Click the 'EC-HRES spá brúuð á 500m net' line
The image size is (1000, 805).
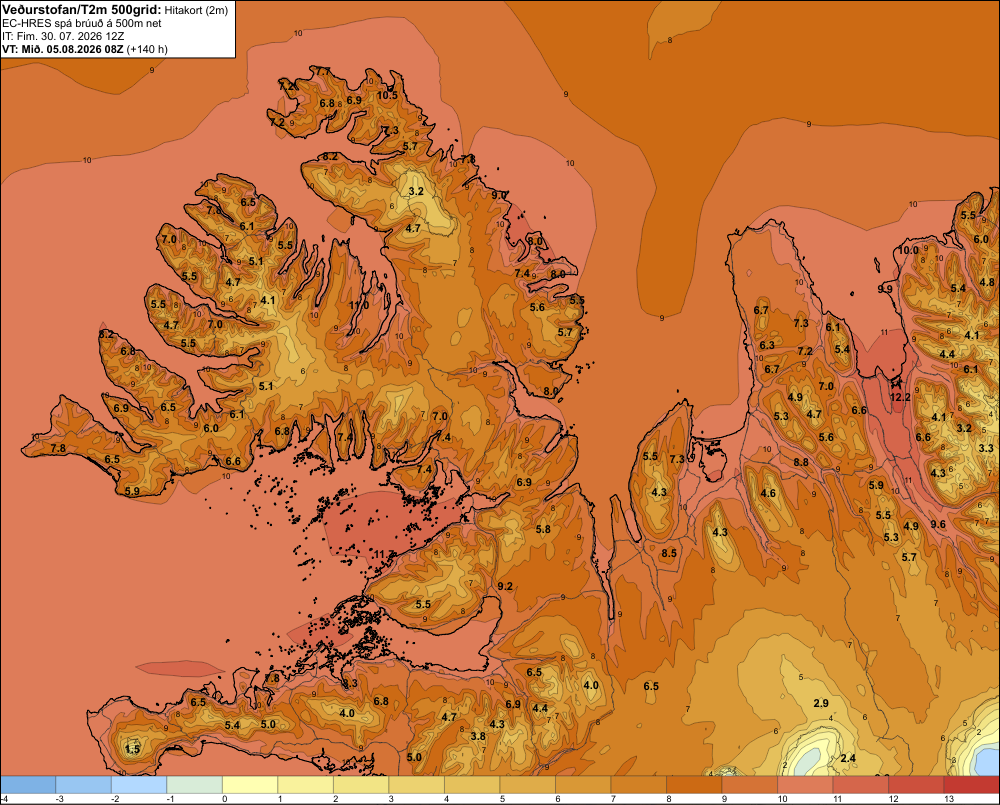pyautogui.click(x=82, y=23)
